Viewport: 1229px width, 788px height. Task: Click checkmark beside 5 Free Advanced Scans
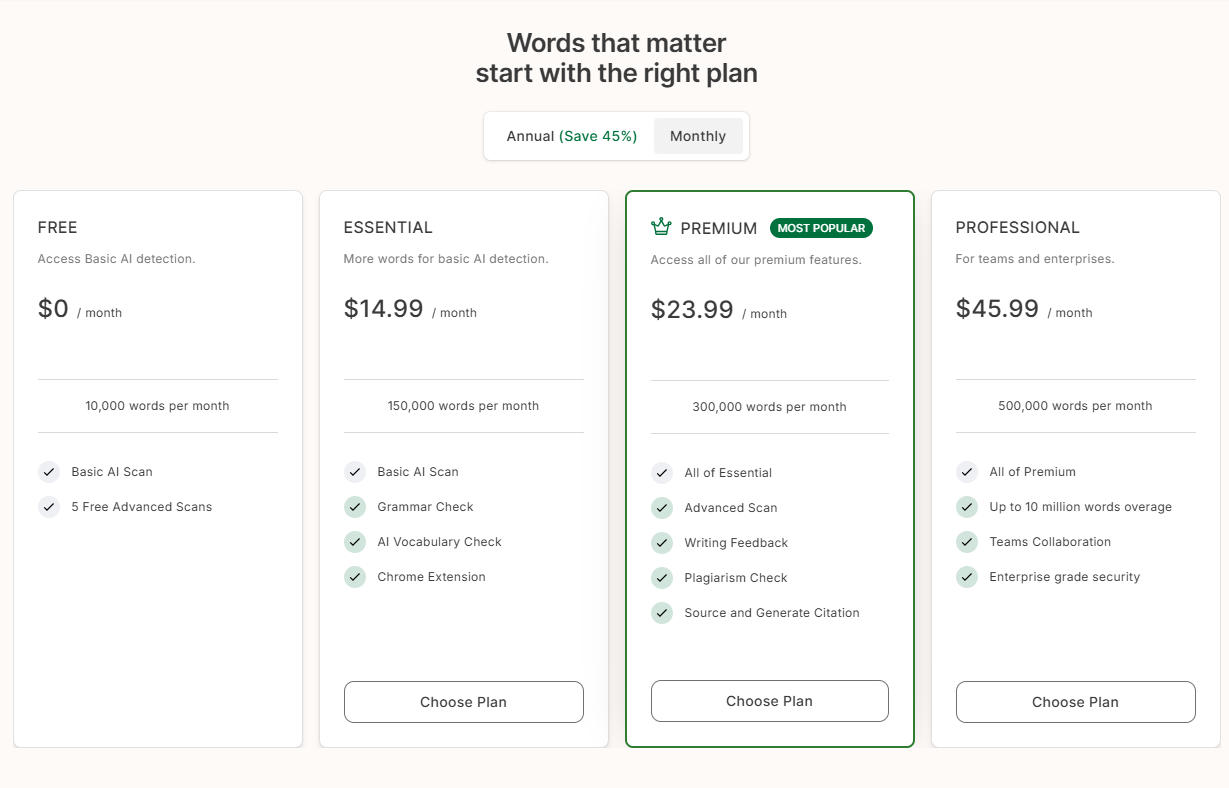[x=49, y=507]
